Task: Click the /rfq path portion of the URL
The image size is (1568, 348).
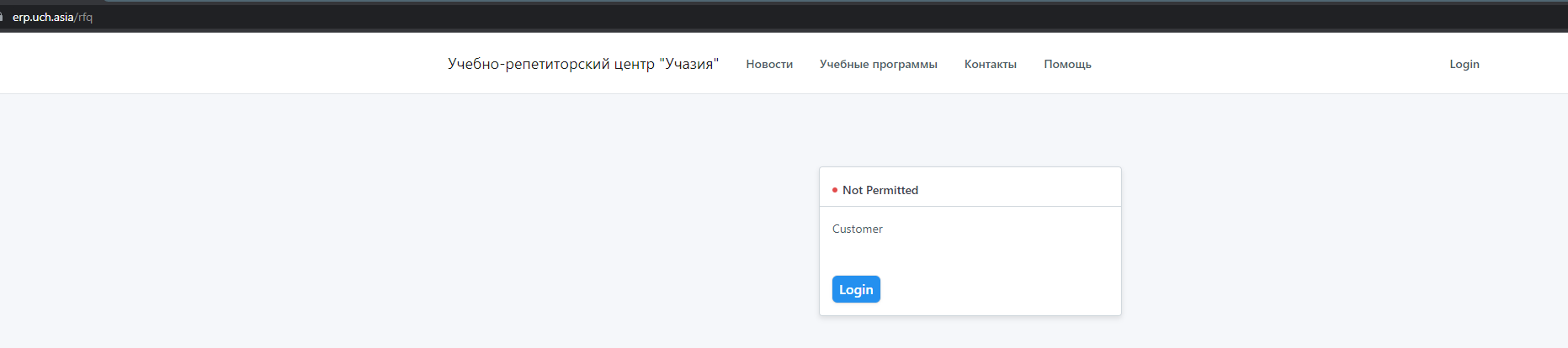Action: 83,17
